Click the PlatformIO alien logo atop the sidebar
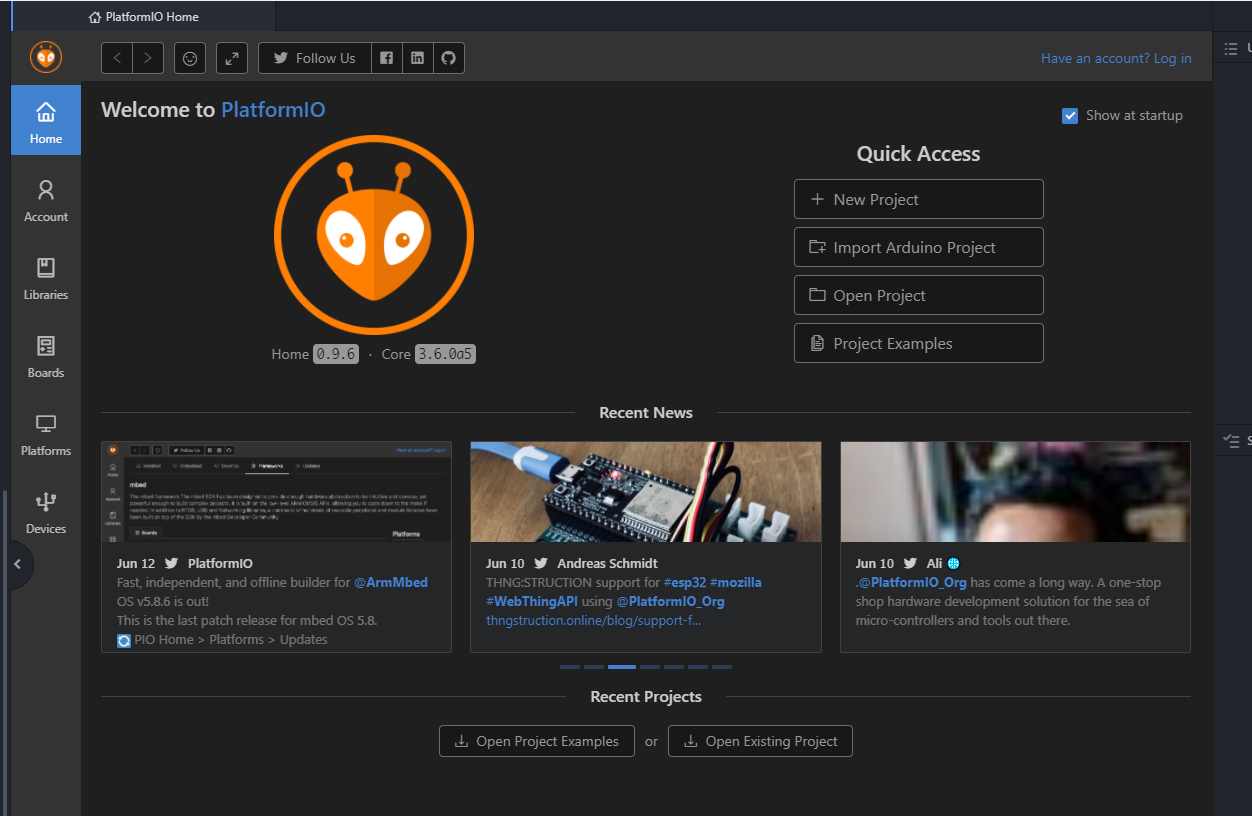This screenshot has width=1252, height=816. [x=46, y=57]
